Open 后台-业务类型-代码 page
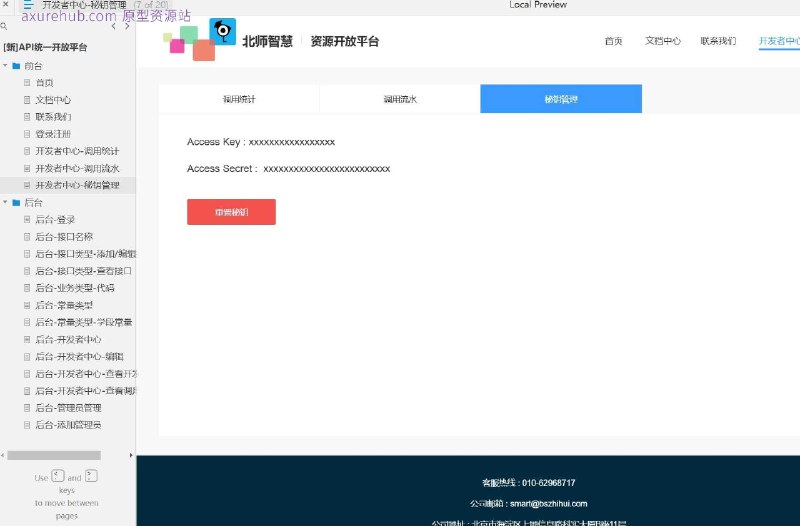Image resolution: width=800 pixels, height=526 pixels. point(75,288)
